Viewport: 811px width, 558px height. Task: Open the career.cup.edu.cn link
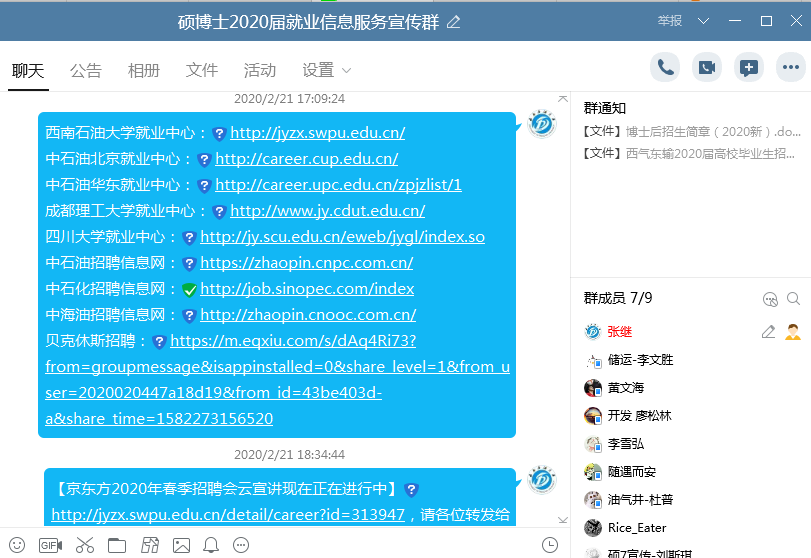[x=307, y=159]
